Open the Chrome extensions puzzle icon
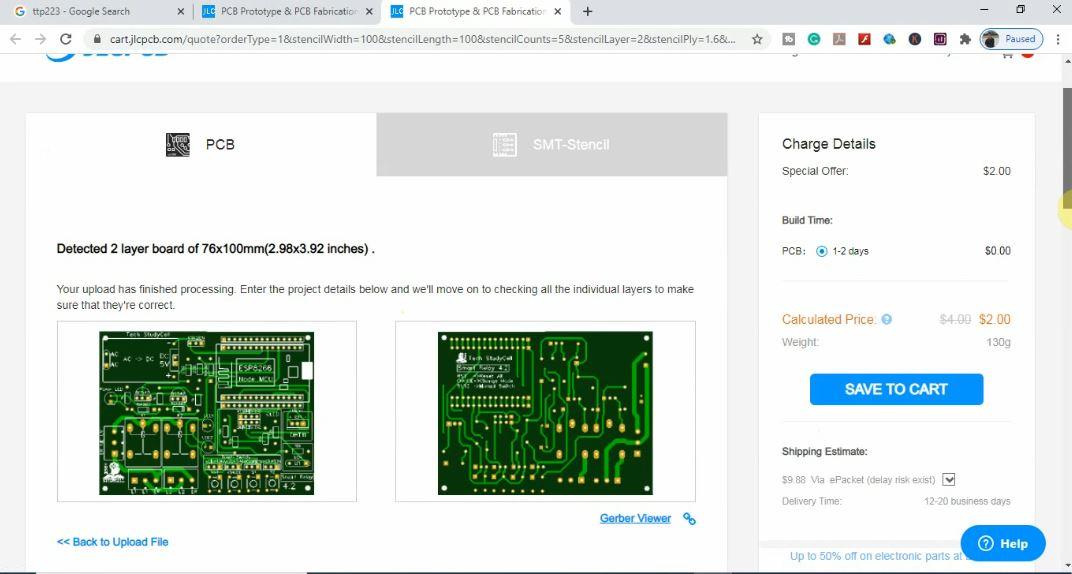Viewport: 1072px width, 574px height. pyautogui.click(x=965, y=39)
